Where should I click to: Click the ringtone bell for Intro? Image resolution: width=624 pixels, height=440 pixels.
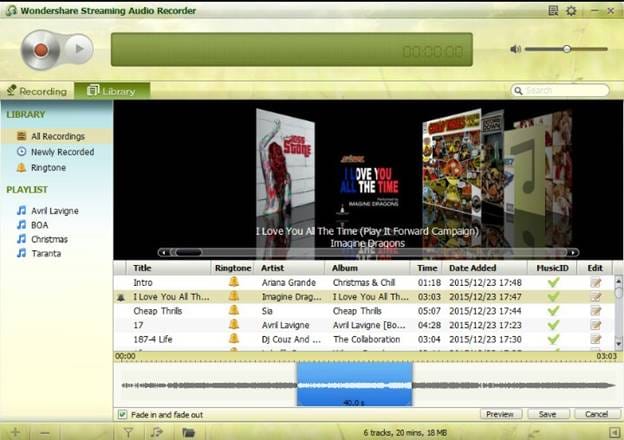click(234, 282)
